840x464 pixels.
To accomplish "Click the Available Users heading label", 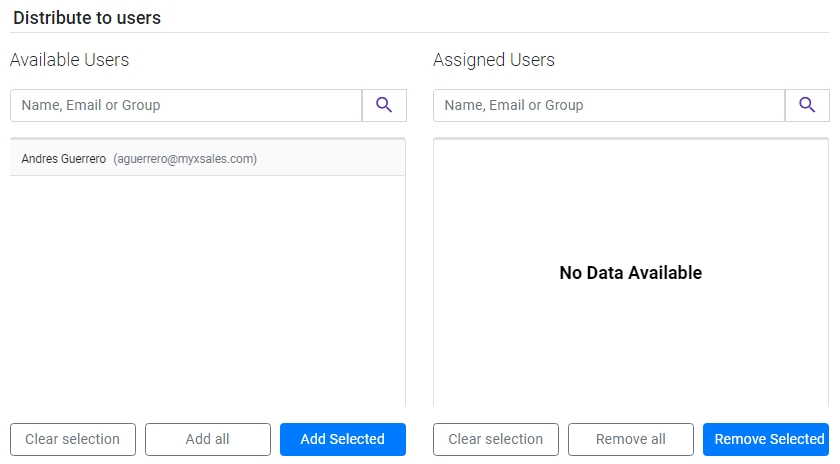I will pyautogui.click(x=70, y=59).
